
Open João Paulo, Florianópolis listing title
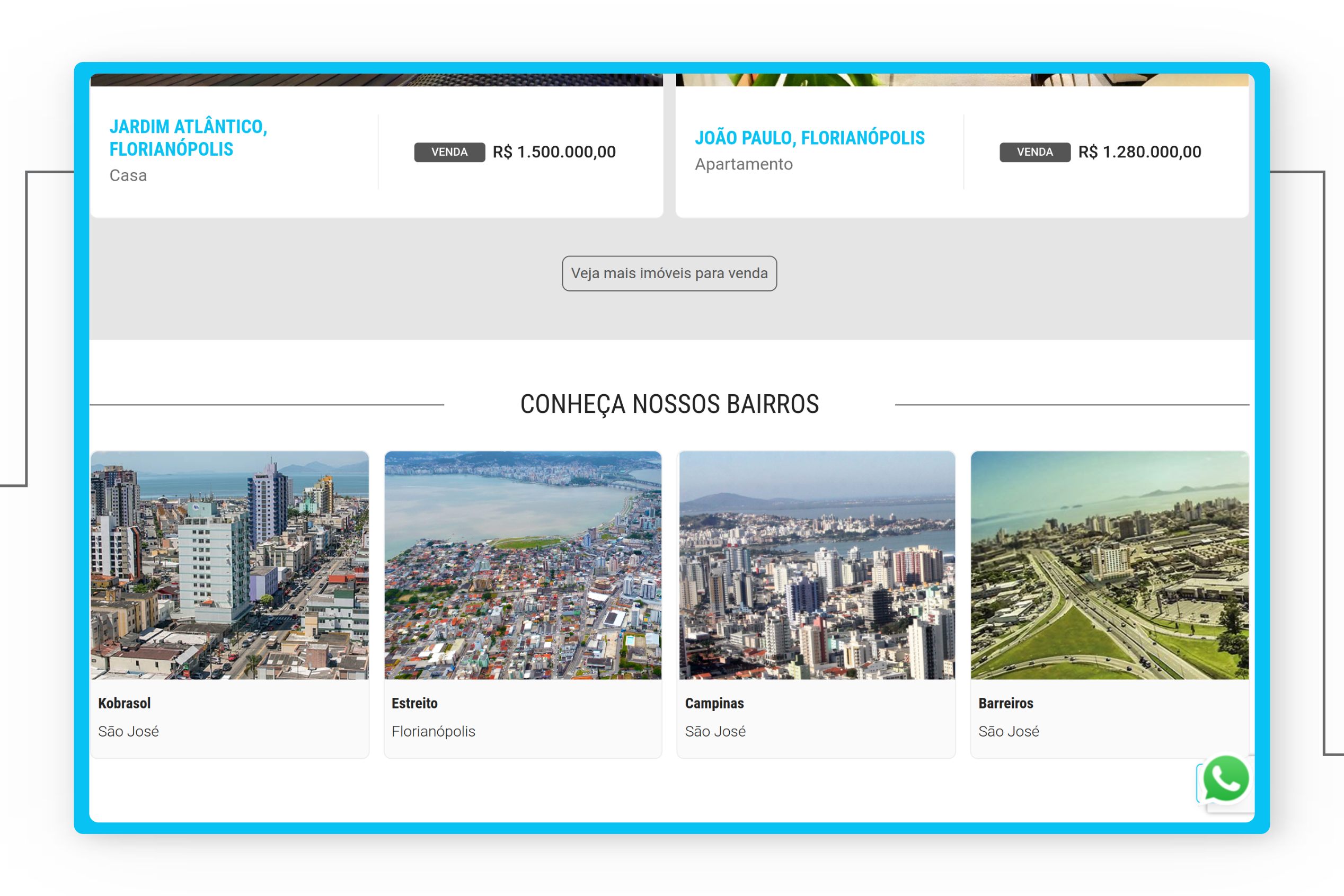tap(810, 138)
